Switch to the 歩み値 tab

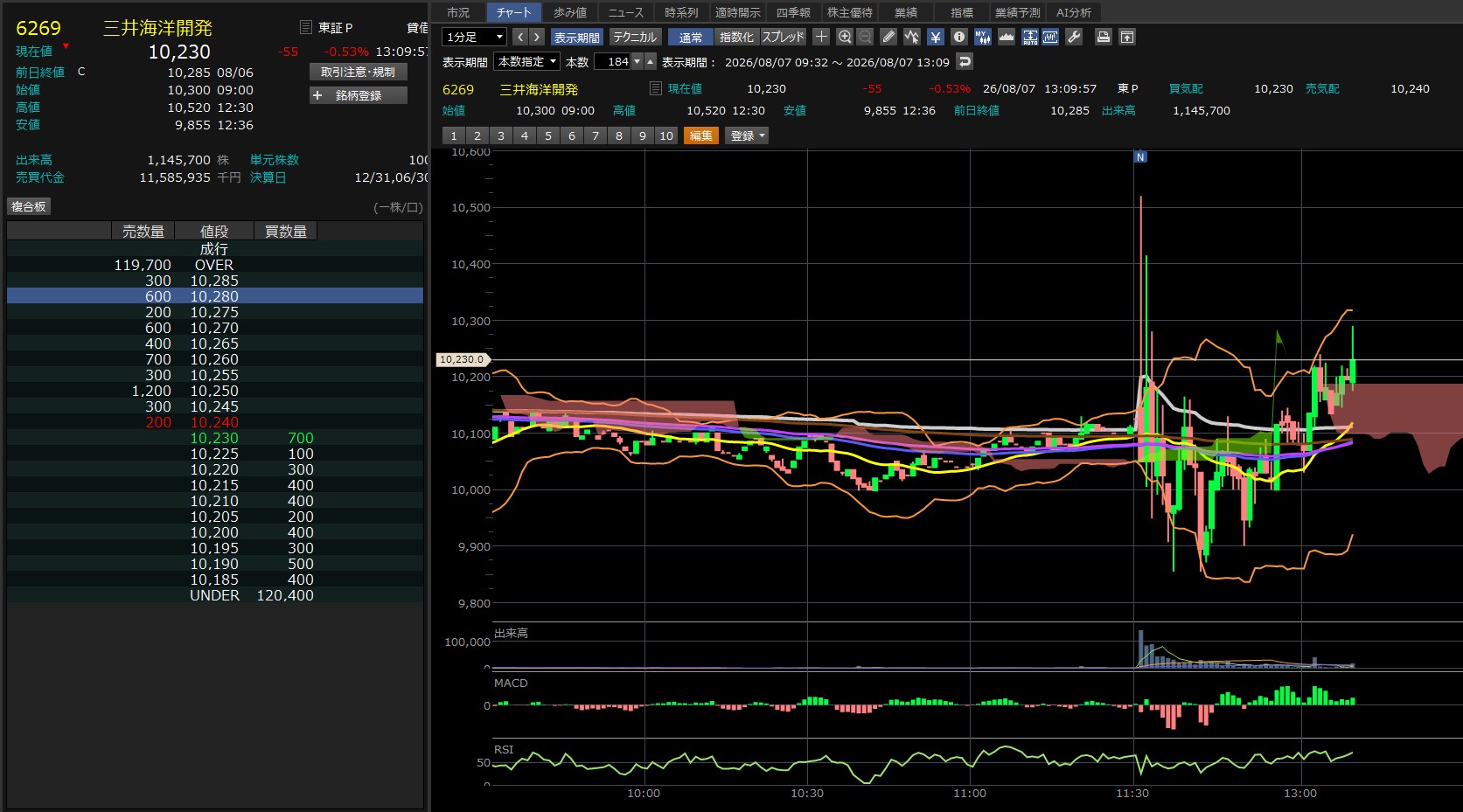(570, 12)
